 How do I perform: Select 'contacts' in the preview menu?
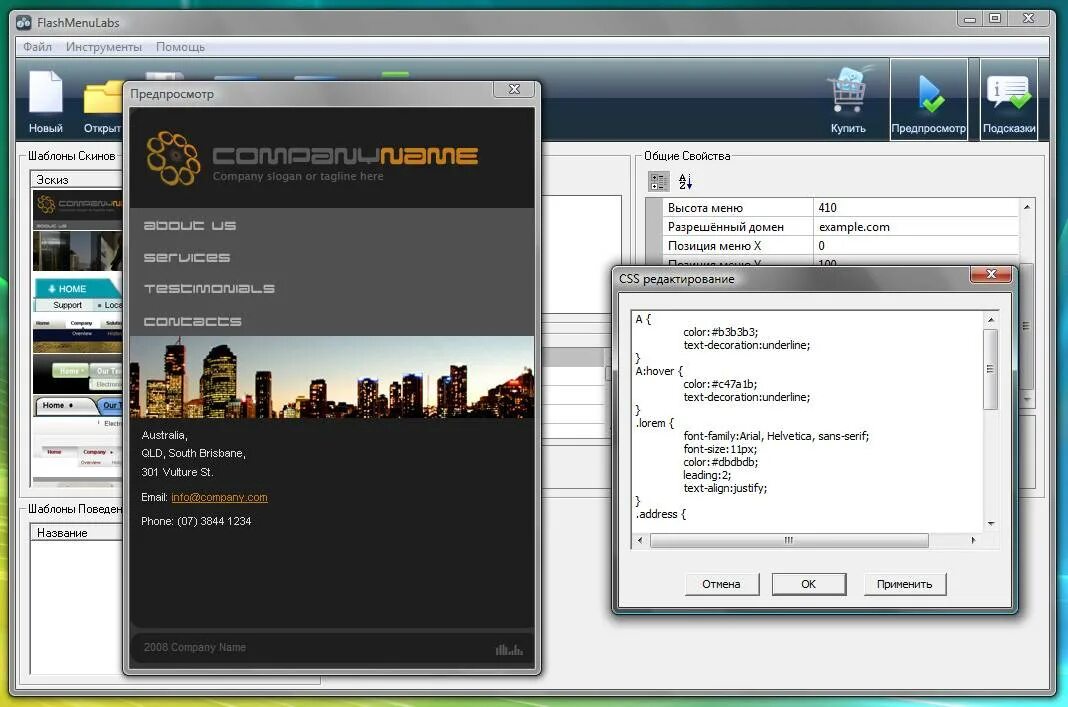point(192,321)
